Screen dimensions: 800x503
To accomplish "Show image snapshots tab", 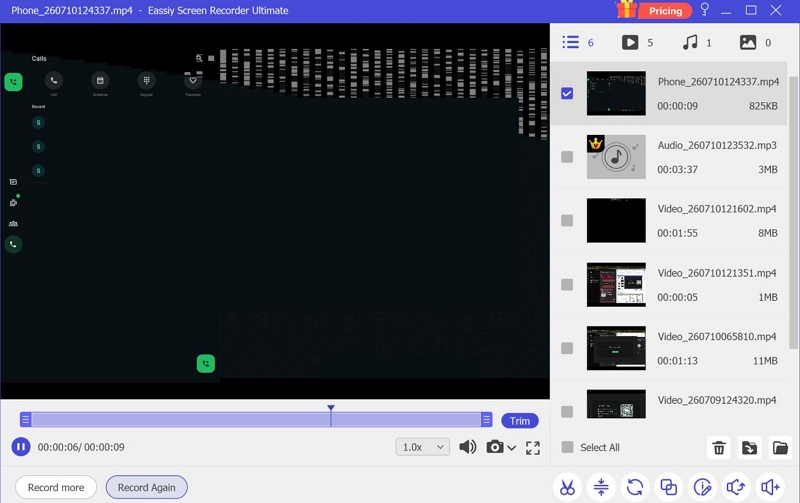I will (748, 42).
